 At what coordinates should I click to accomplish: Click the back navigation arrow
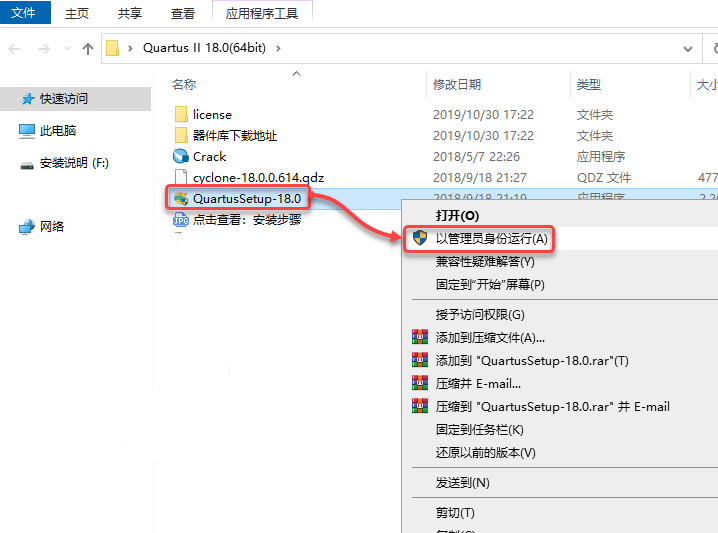pos(14,49)
